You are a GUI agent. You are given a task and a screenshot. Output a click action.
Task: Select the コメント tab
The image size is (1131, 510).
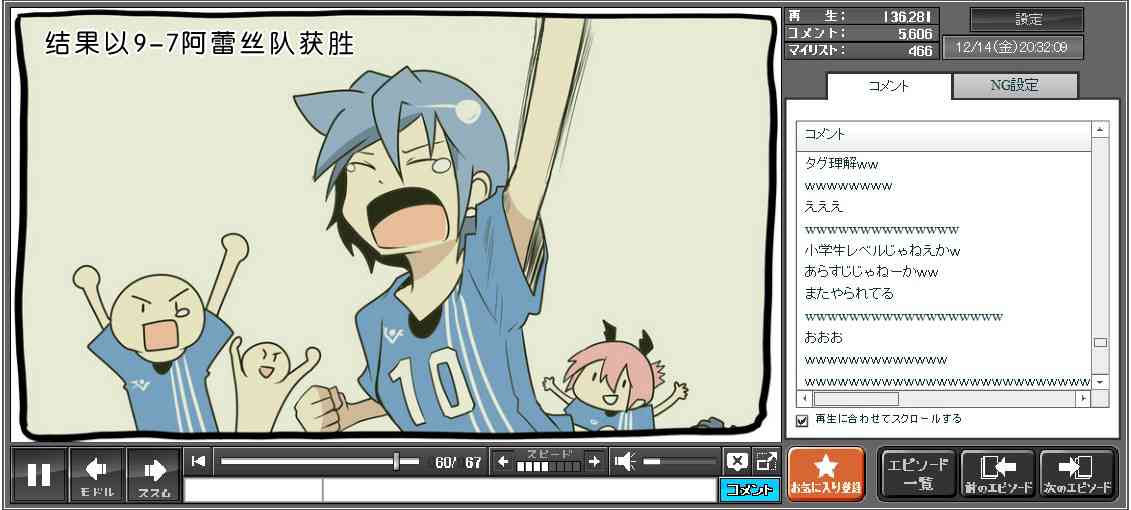pos(889,86)
